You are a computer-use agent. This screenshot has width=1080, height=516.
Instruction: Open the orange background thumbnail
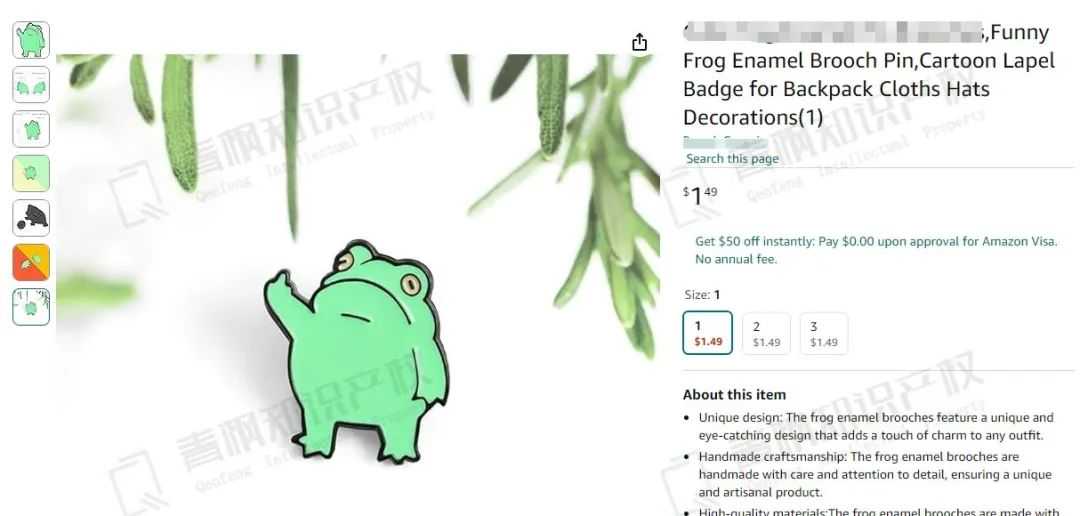pyautogui.click(x=31, y=262)
